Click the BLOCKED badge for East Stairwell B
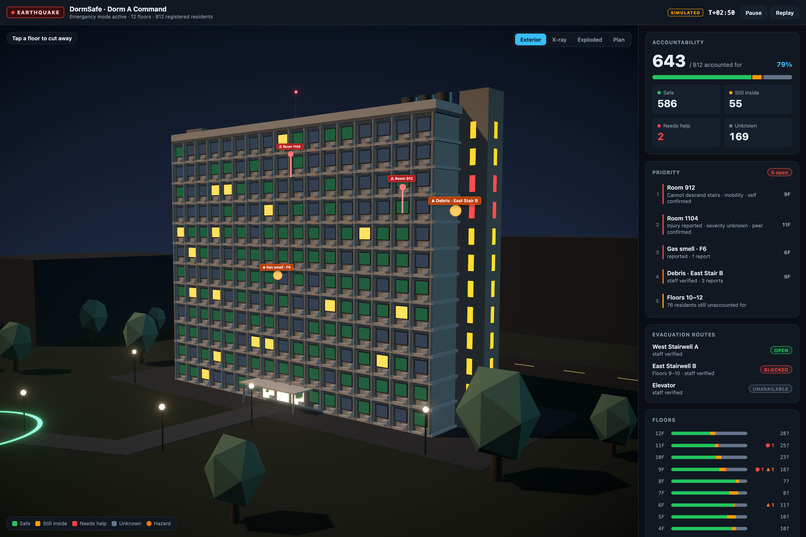 776,369
